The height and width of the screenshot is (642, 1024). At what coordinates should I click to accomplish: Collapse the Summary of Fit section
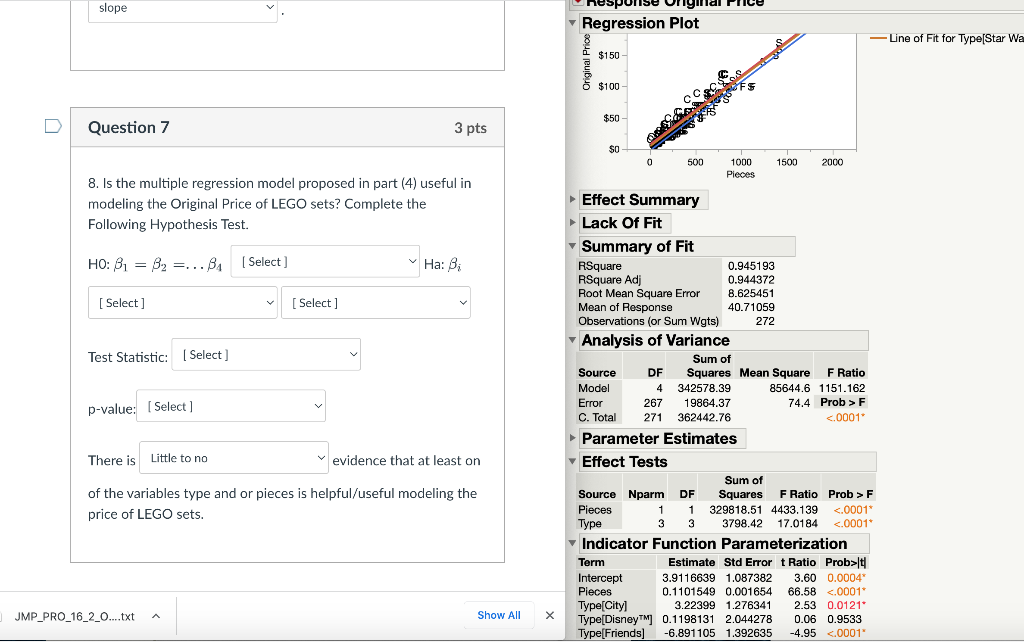pos(573,245)
